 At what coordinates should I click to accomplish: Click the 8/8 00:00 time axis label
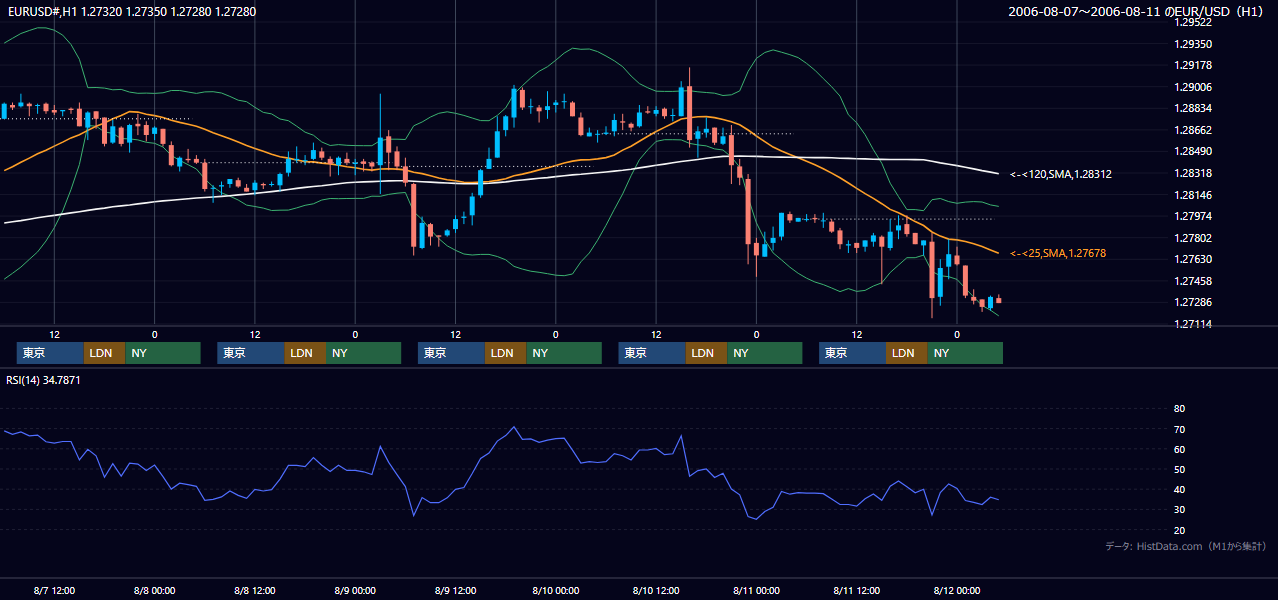(154, 591)
